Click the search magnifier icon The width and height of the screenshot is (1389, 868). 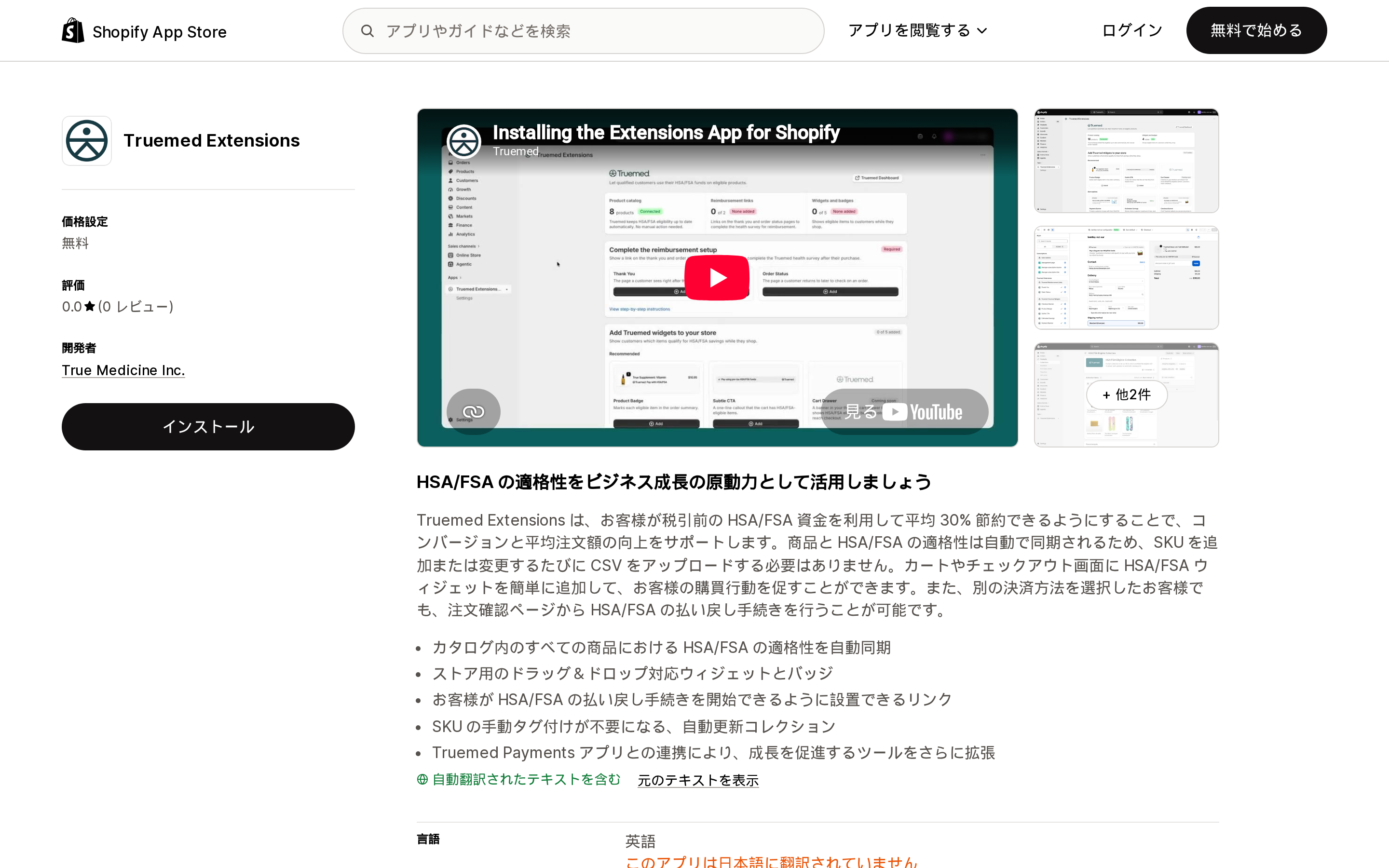point(368,31)
